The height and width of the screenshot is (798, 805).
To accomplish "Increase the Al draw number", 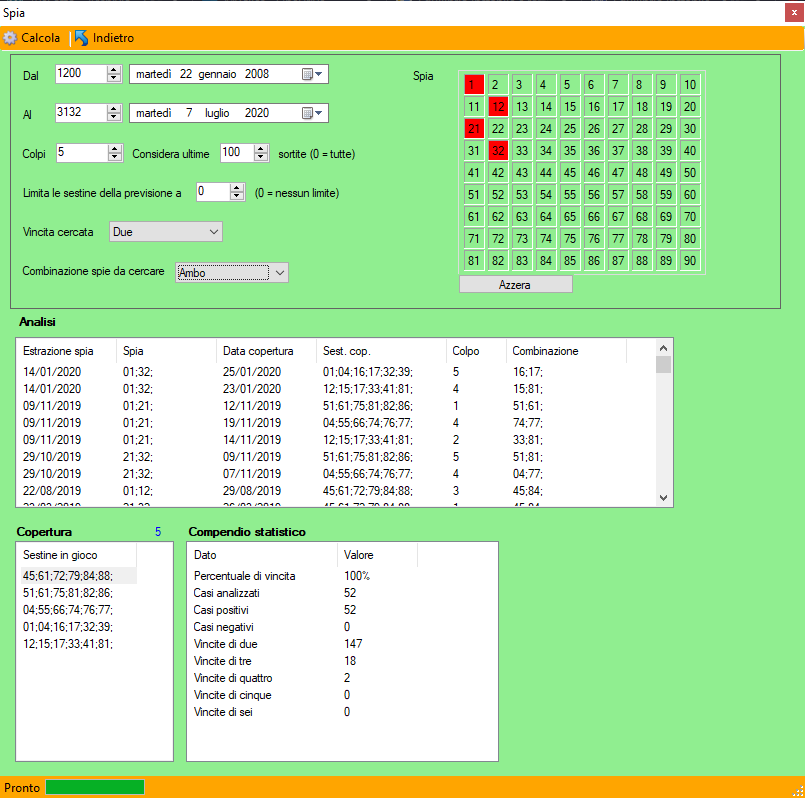I will 114,109.
